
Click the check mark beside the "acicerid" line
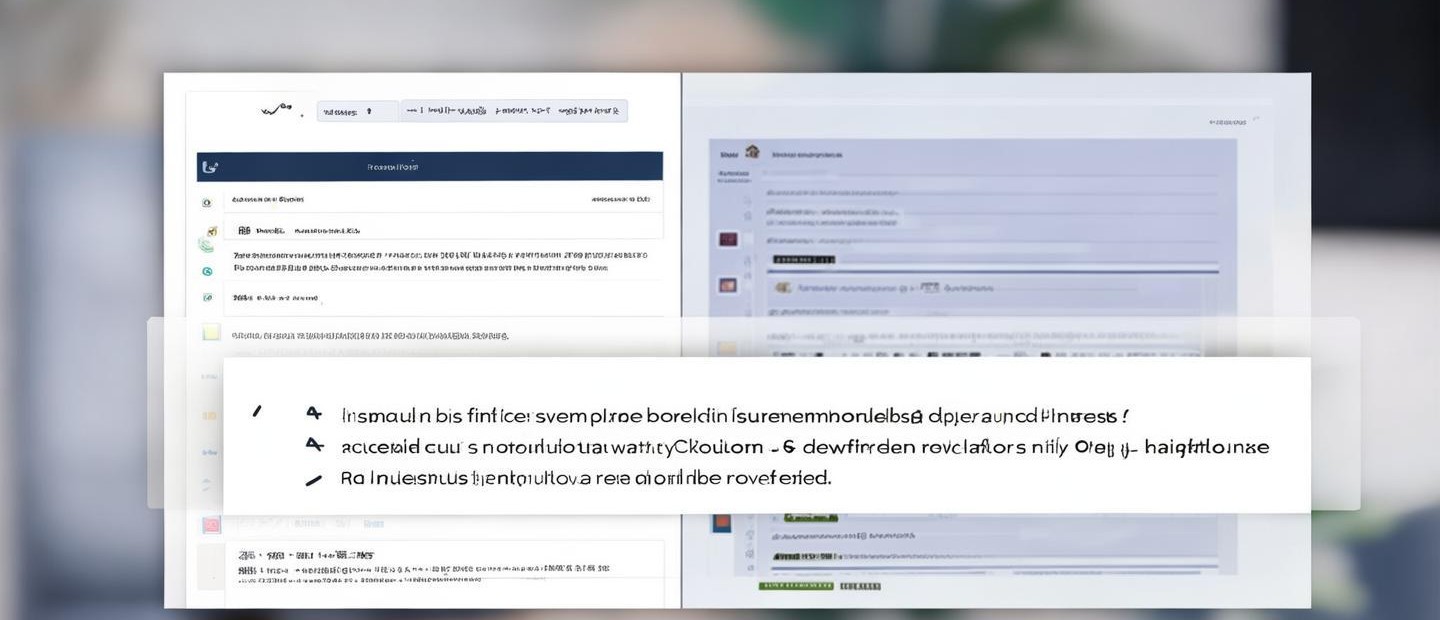314,444
